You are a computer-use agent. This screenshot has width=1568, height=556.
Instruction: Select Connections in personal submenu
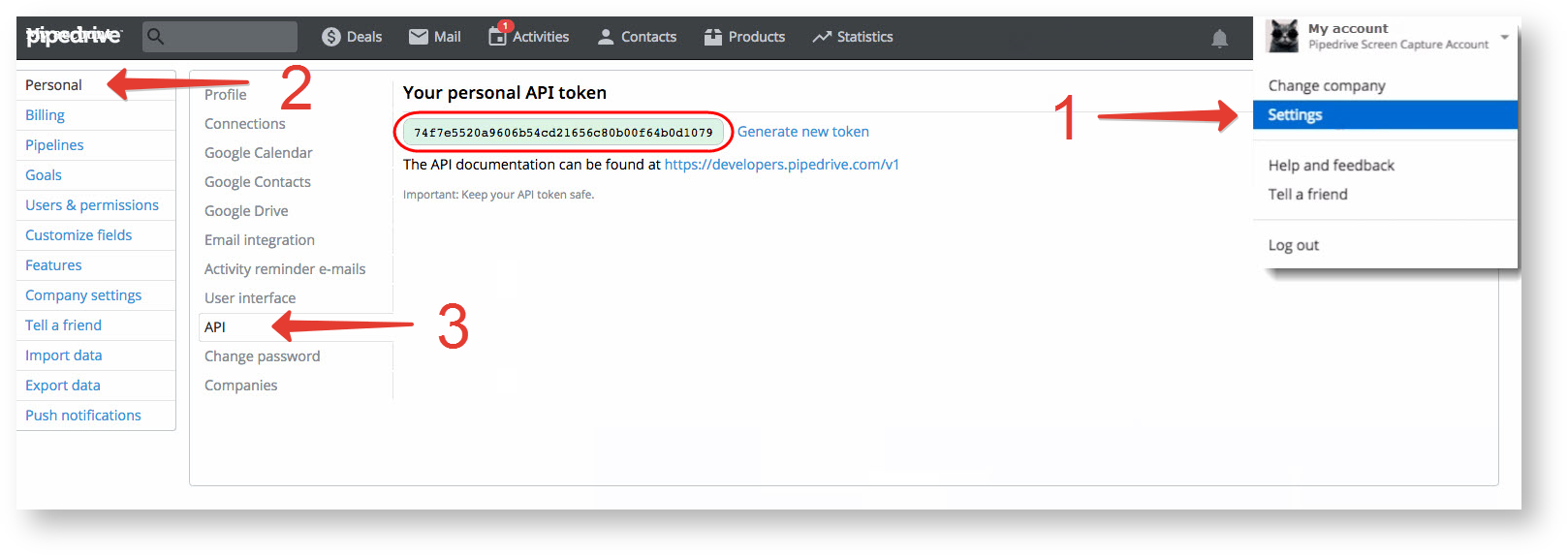point(245,124)
